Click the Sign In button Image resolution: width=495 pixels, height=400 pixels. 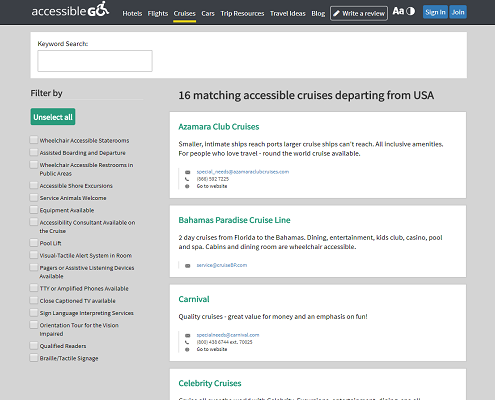pyautogui.click(x=435, y=12)
